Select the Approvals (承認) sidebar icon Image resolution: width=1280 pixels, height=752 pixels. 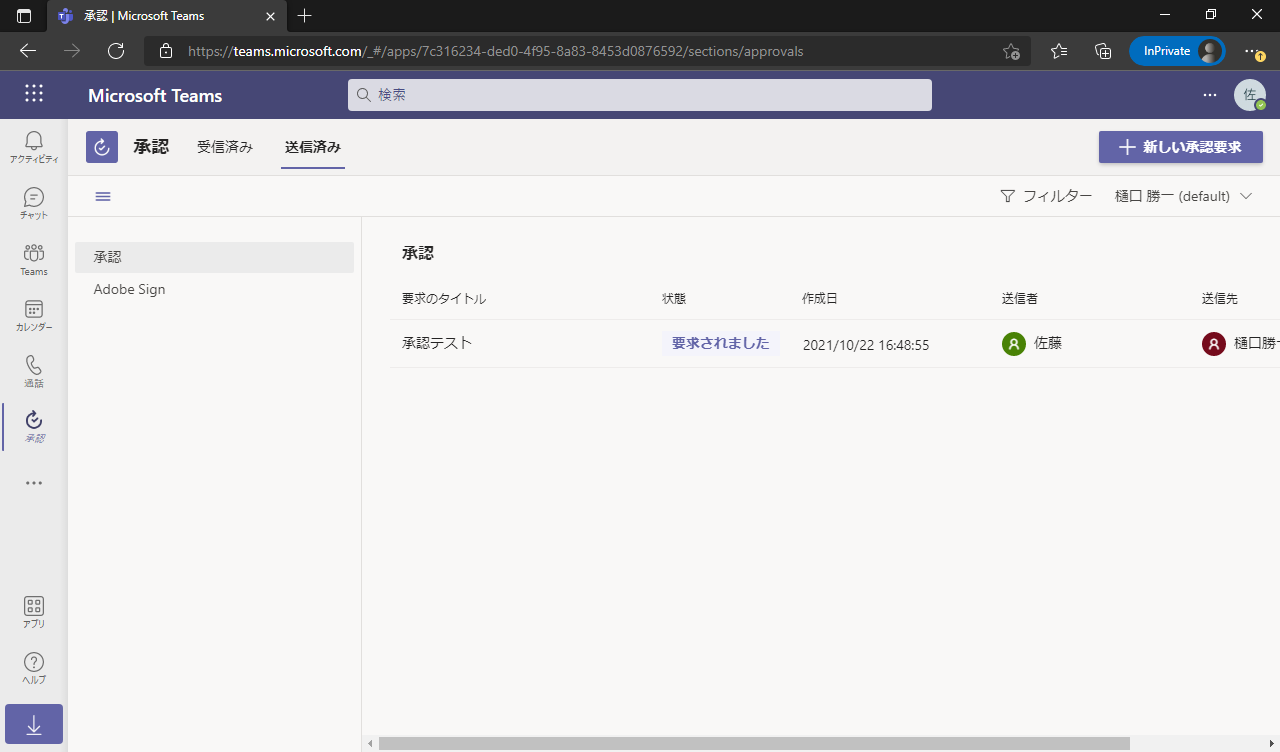(34, 427)
